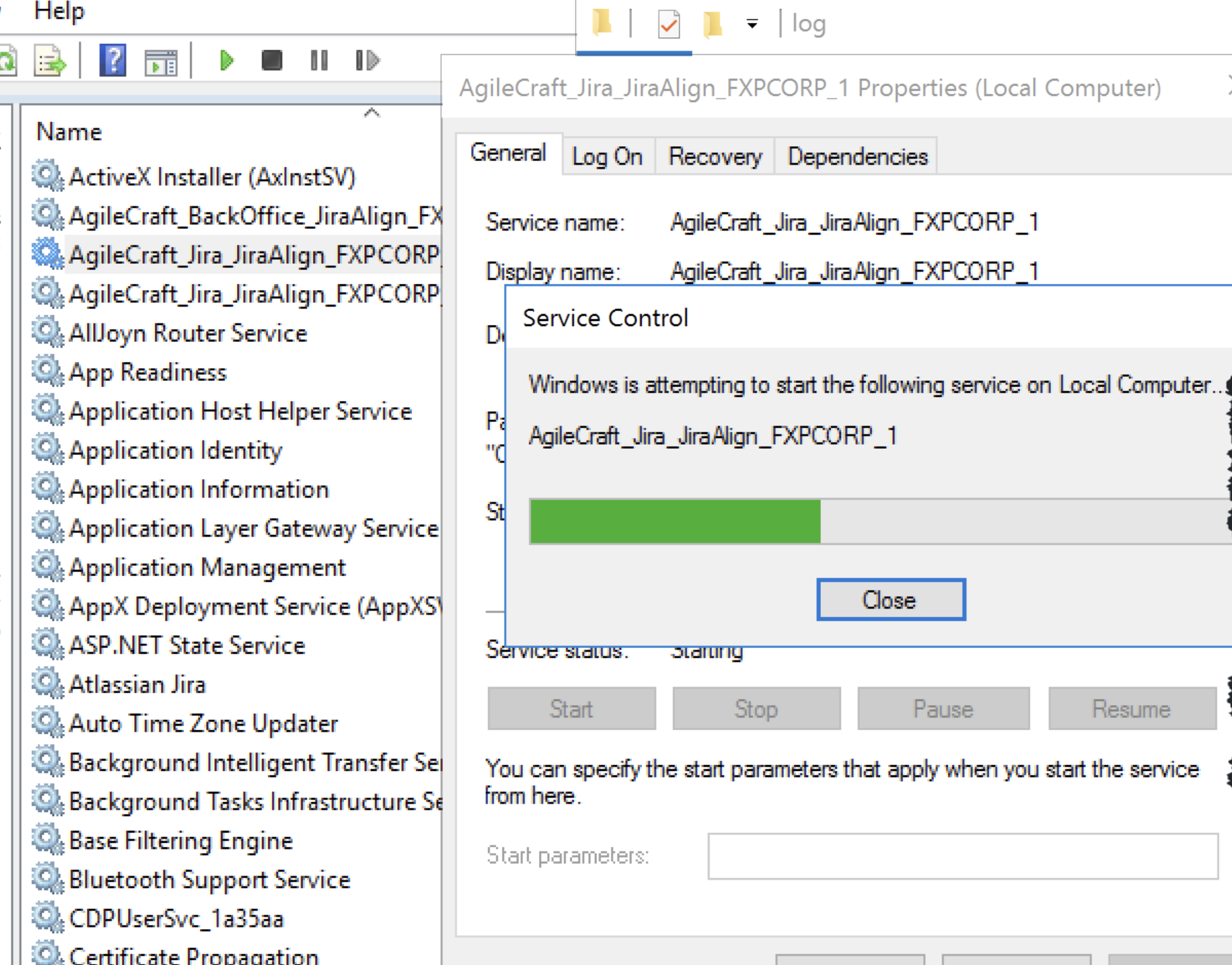Click gear icon next to AllJoyn Router Service
The height and width of the screenshot is (965, 1232).
[47, 332]
